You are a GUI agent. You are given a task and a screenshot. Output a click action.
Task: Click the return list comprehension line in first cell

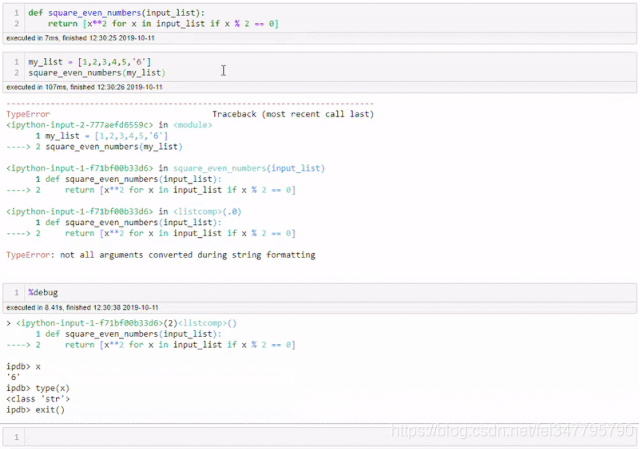pos(163,24)
